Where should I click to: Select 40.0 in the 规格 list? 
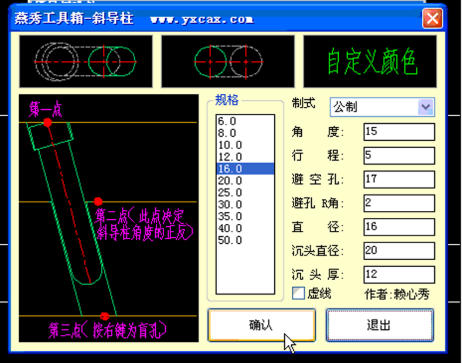(x=245, y=228)
